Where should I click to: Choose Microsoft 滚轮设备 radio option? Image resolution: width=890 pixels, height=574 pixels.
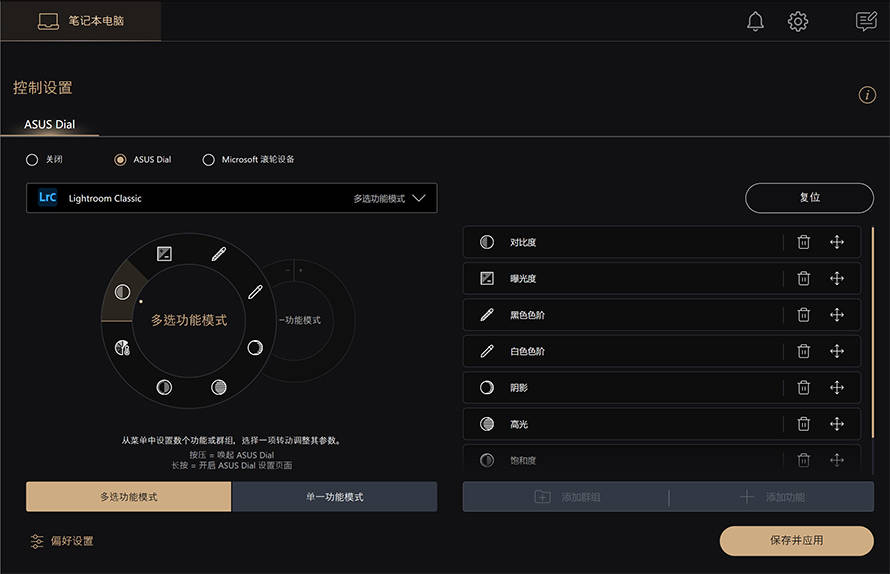(x=209, y=159)
